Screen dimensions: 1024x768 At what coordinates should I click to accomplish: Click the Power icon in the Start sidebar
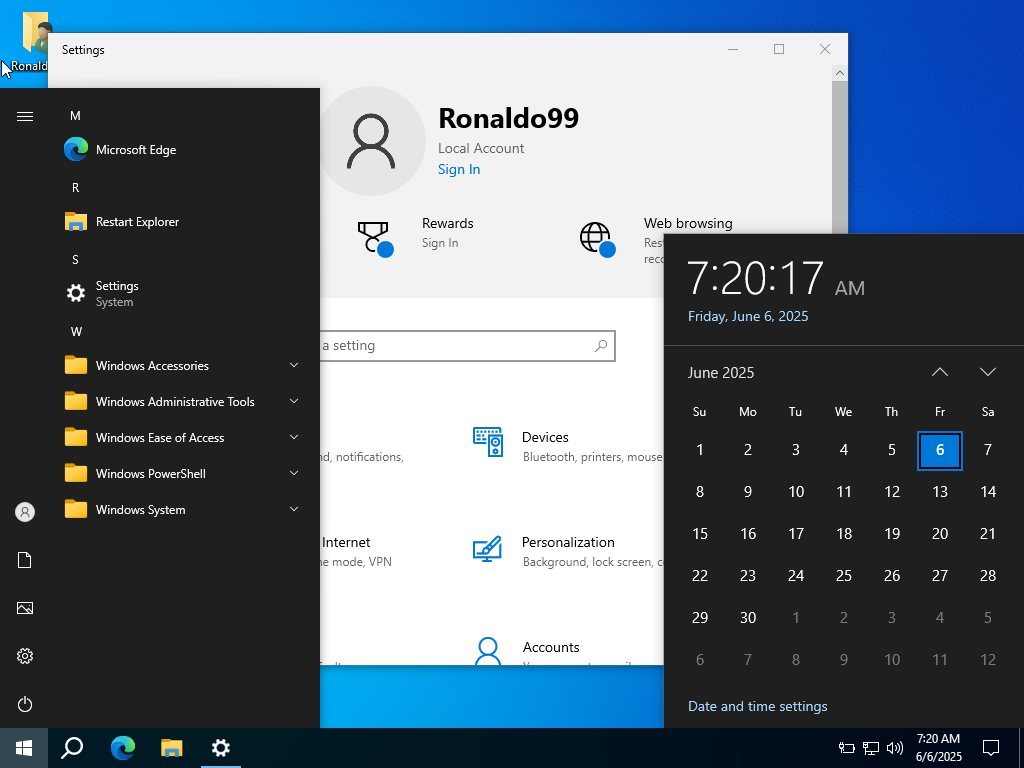point(25,704)
